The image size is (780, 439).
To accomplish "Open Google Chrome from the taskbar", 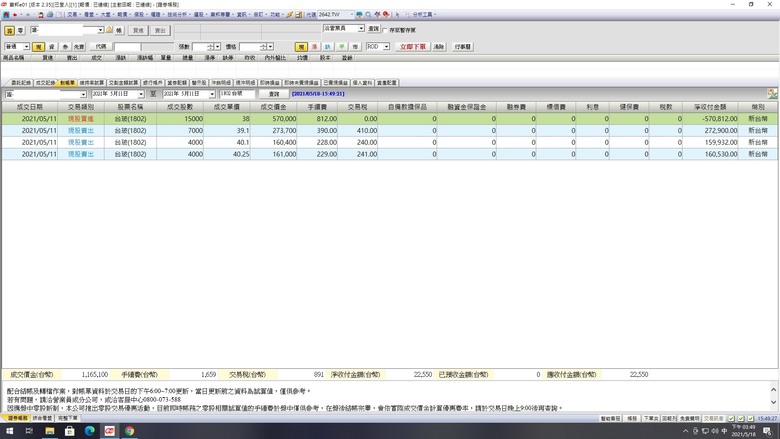I will tap(129, 431).
